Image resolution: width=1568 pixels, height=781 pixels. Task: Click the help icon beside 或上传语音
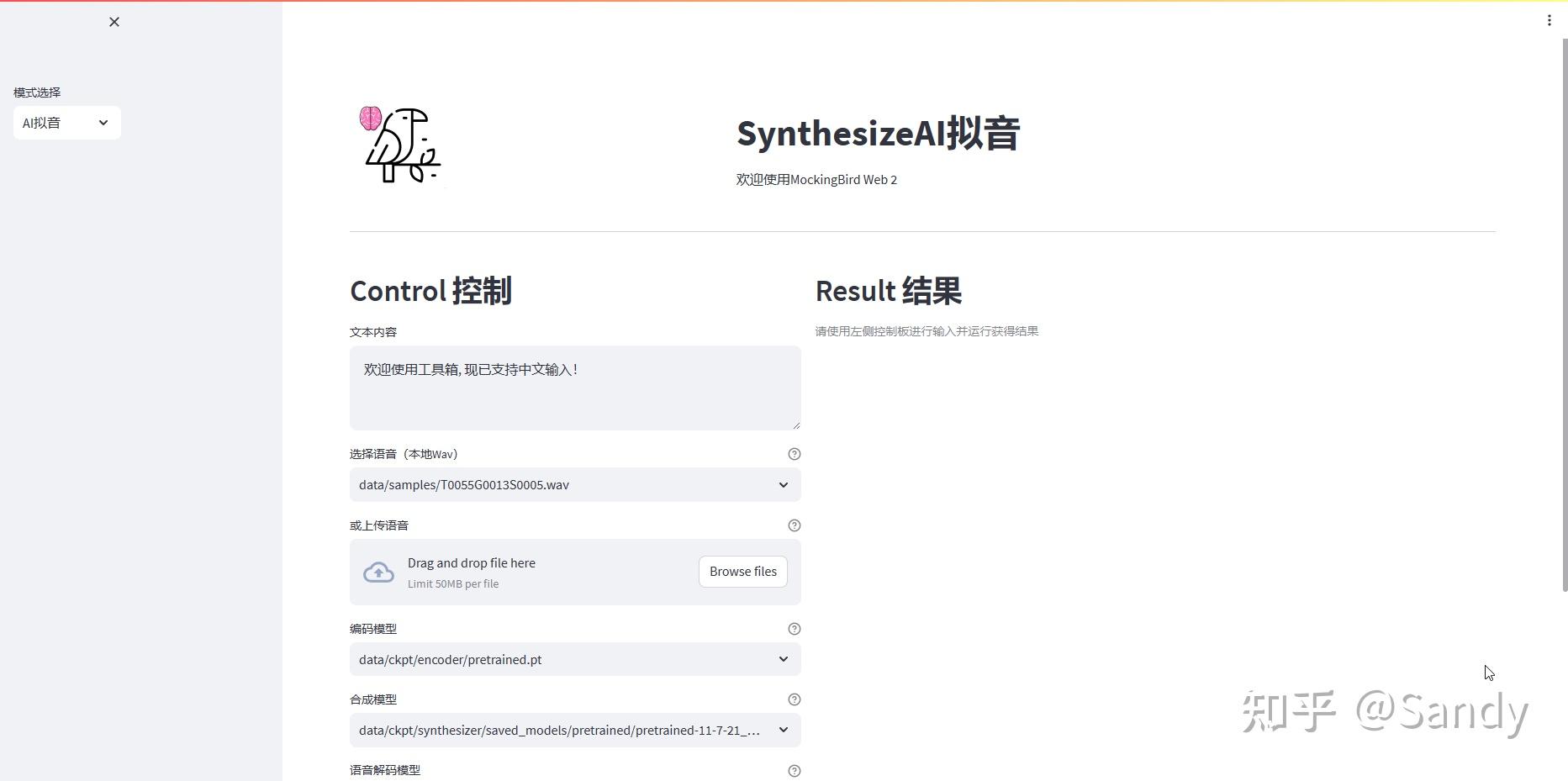click(794, 525)
